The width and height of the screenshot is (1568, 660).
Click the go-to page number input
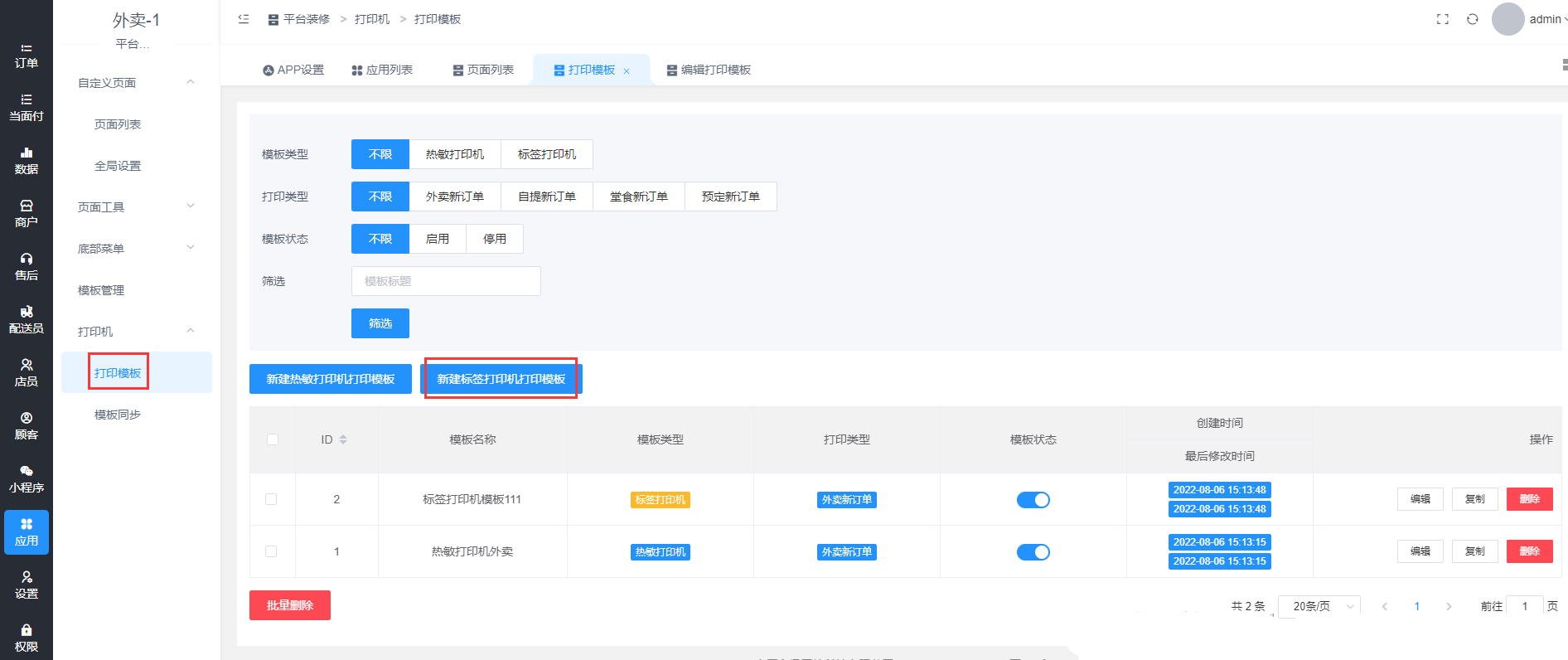1525,606
